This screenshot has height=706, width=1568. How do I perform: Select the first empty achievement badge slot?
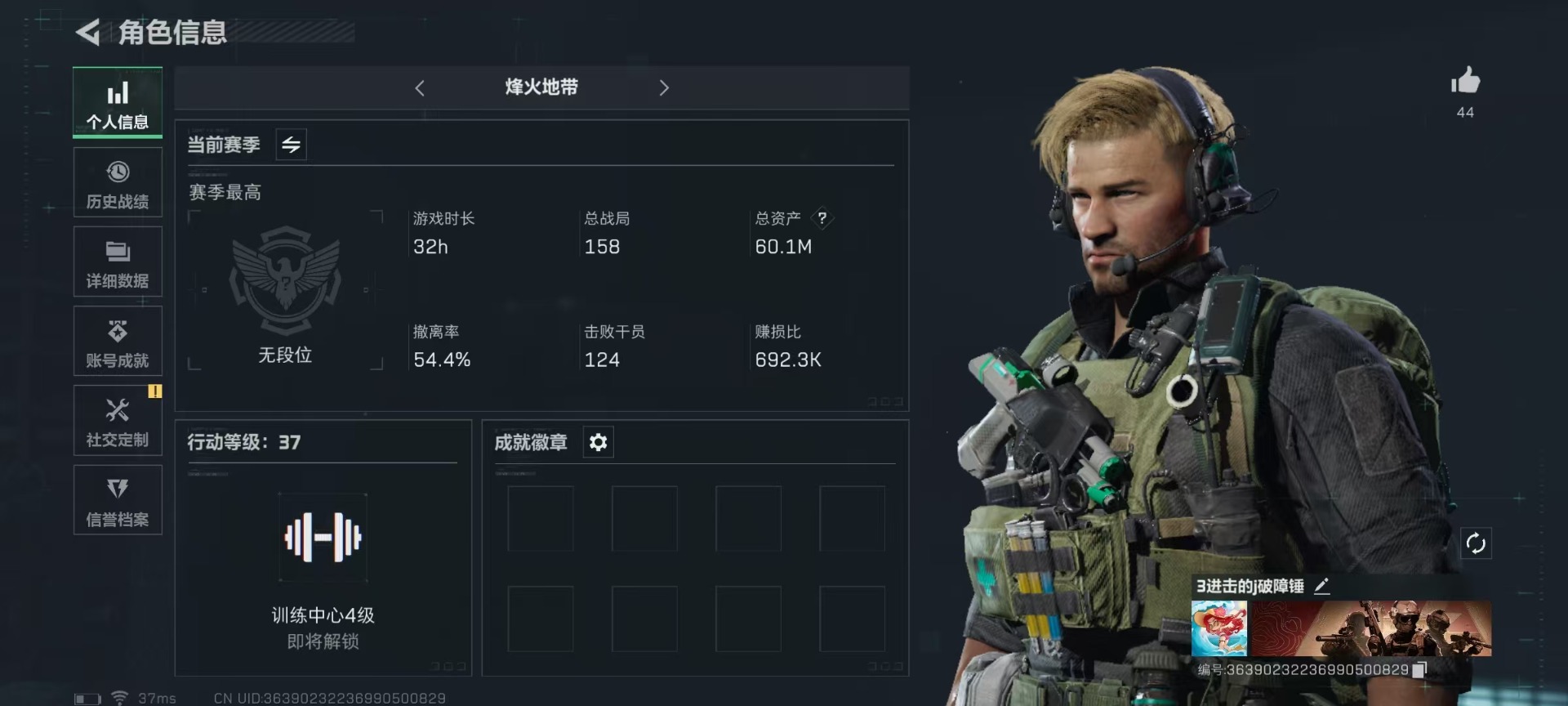[x=541, y=519]
